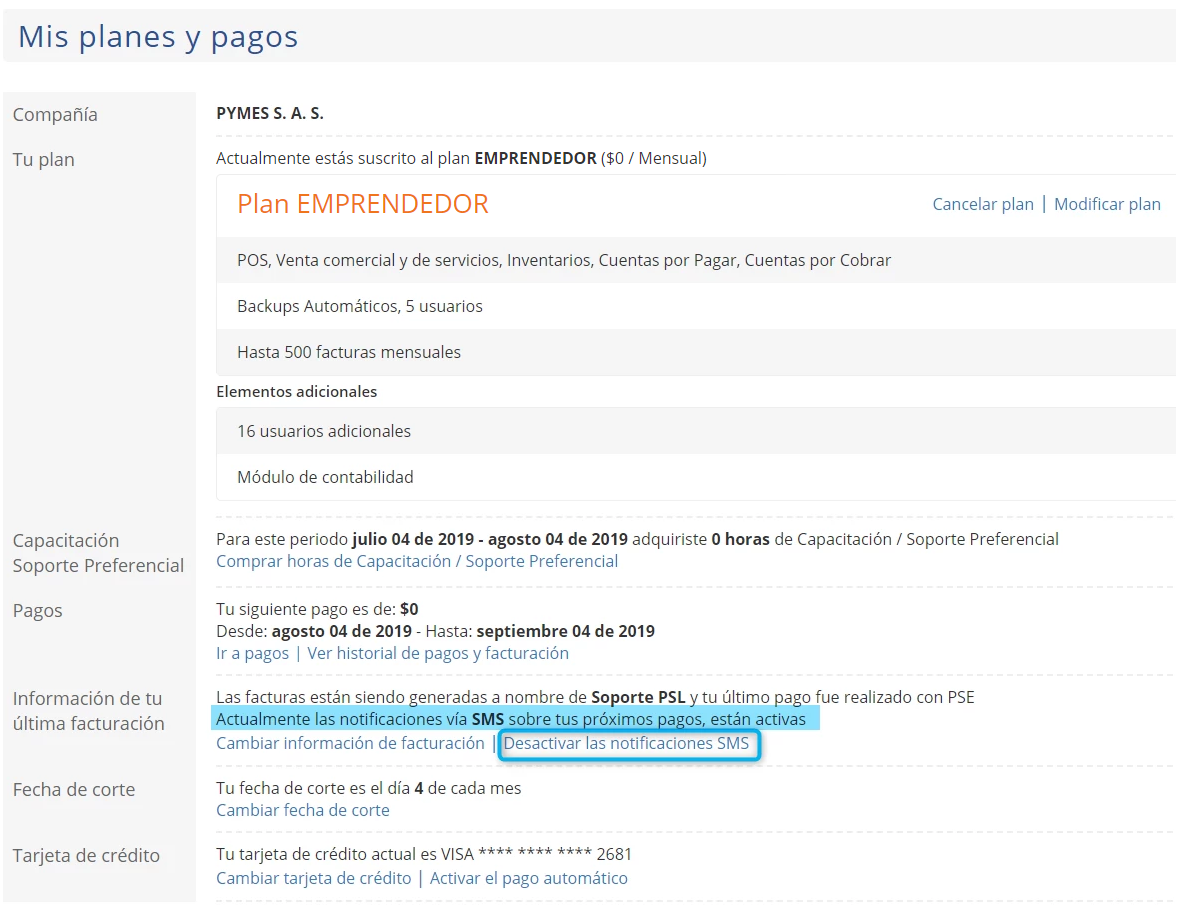Open the Modificar plan link

(x=1107, y=204)
